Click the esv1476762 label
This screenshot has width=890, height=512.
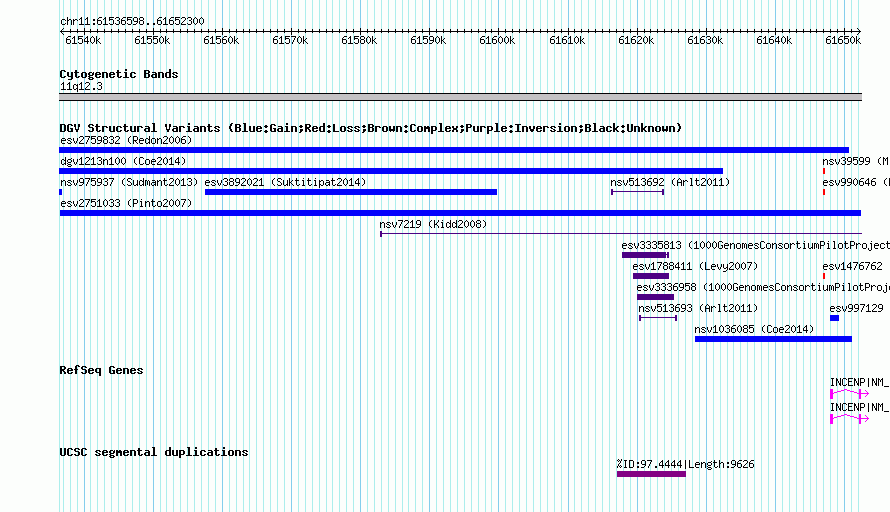[x=853, y=266]
